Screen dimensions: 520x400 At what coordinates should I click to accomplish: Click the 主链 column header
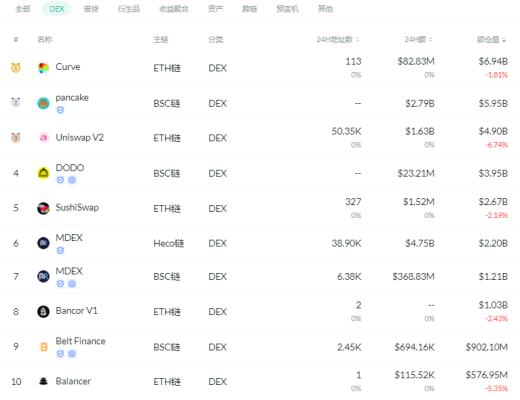(x=161, y=40)
